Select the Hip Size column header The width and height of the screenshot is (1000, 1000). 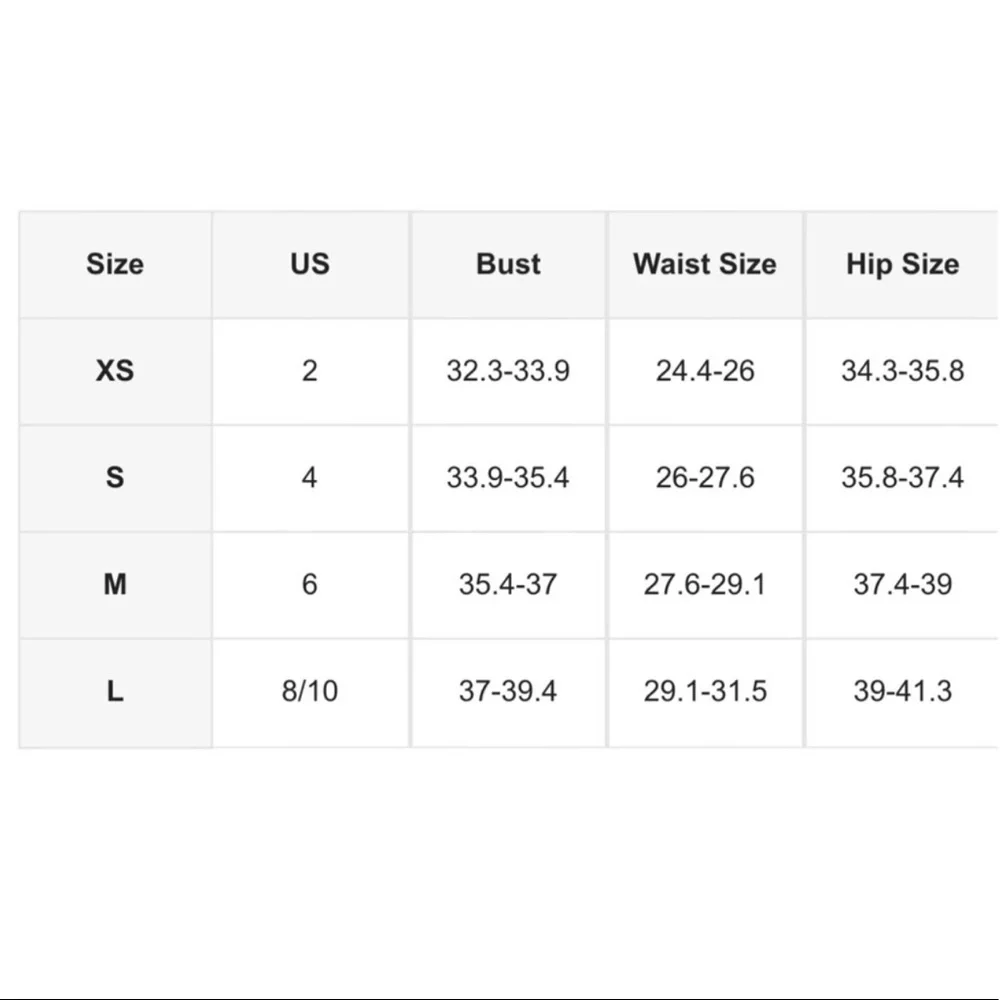click(902, 264)
